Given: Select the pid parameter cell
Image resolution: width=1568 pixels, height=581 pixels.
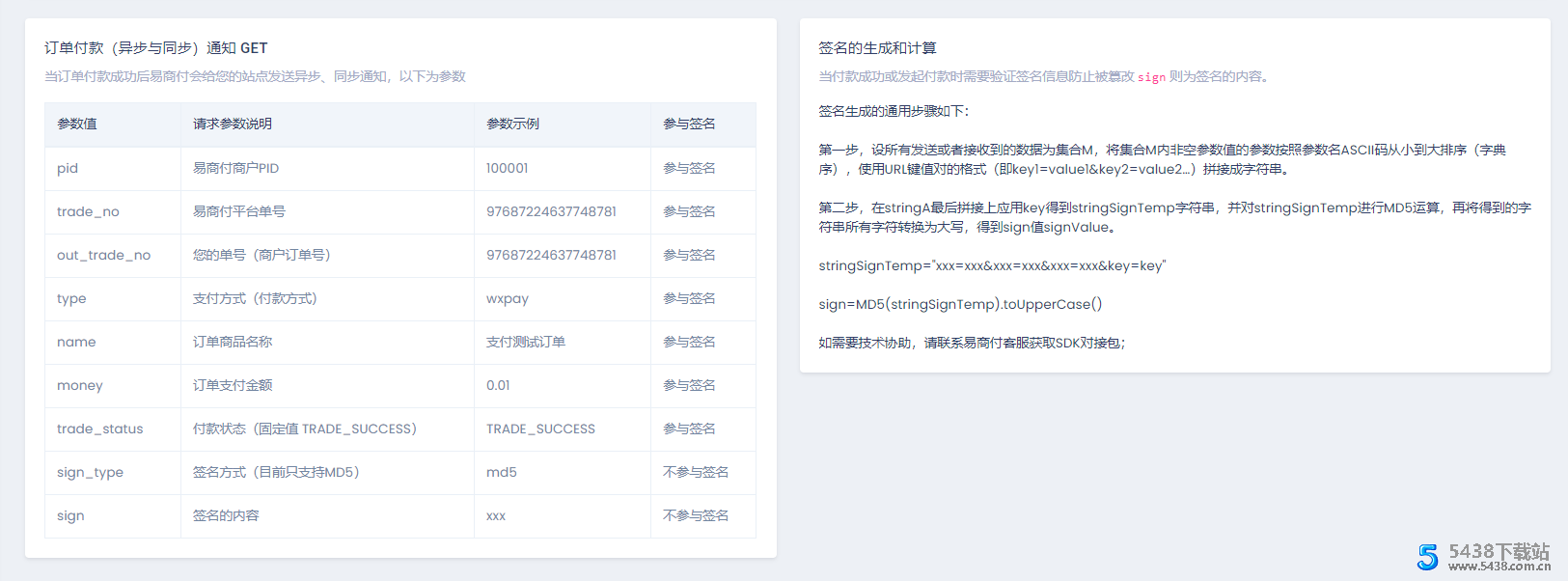Looking at the screenshot, I should [68, 168].
